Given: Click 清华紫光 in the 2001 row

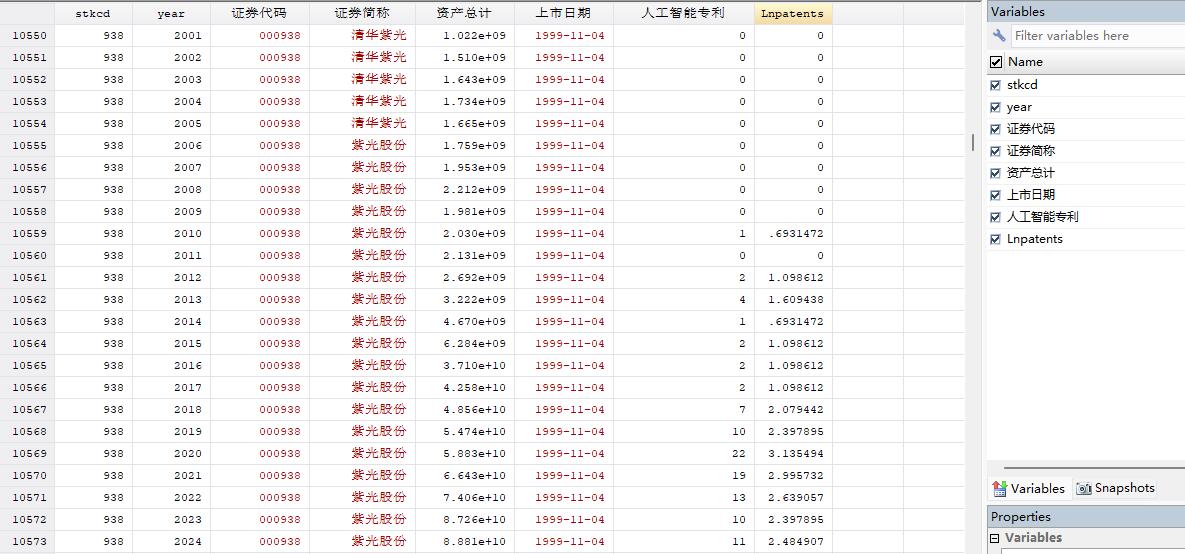Looking at the screenshot, I should (379, 36).
